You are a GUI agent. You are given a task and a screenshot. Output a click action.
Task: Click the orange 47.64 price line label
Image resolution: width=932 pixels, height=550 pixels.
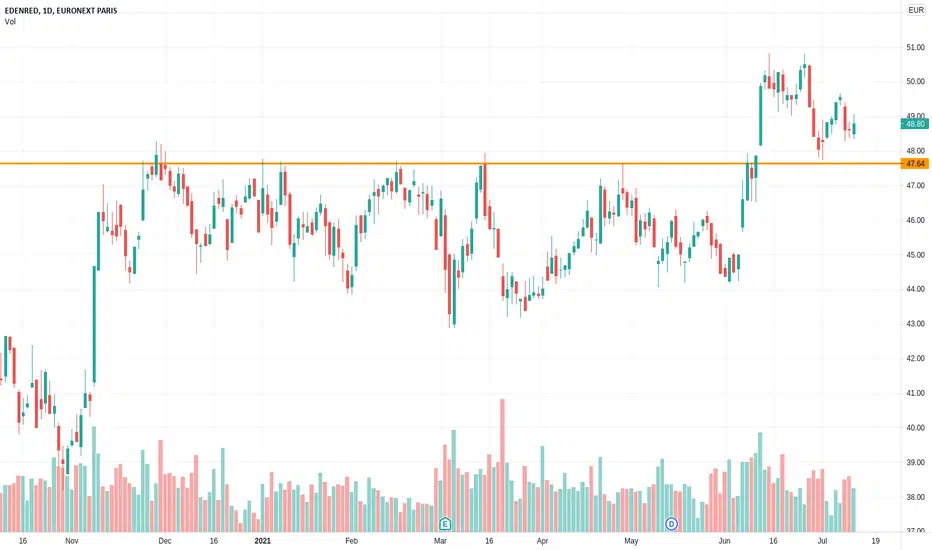(x=915, y=164)
